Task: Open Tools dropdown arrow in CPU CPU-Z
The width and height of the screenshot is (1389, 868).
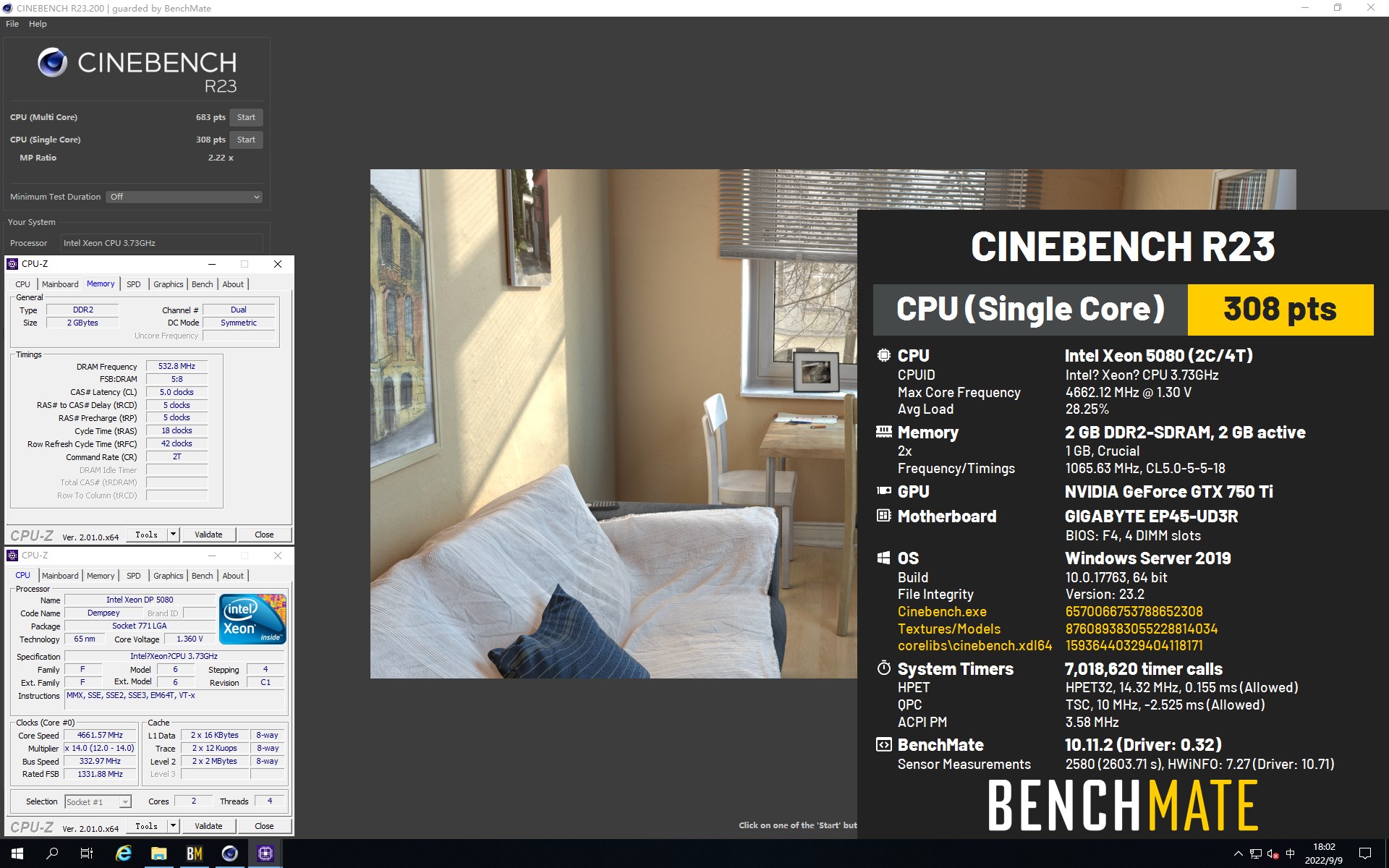Action: (173, 826)
